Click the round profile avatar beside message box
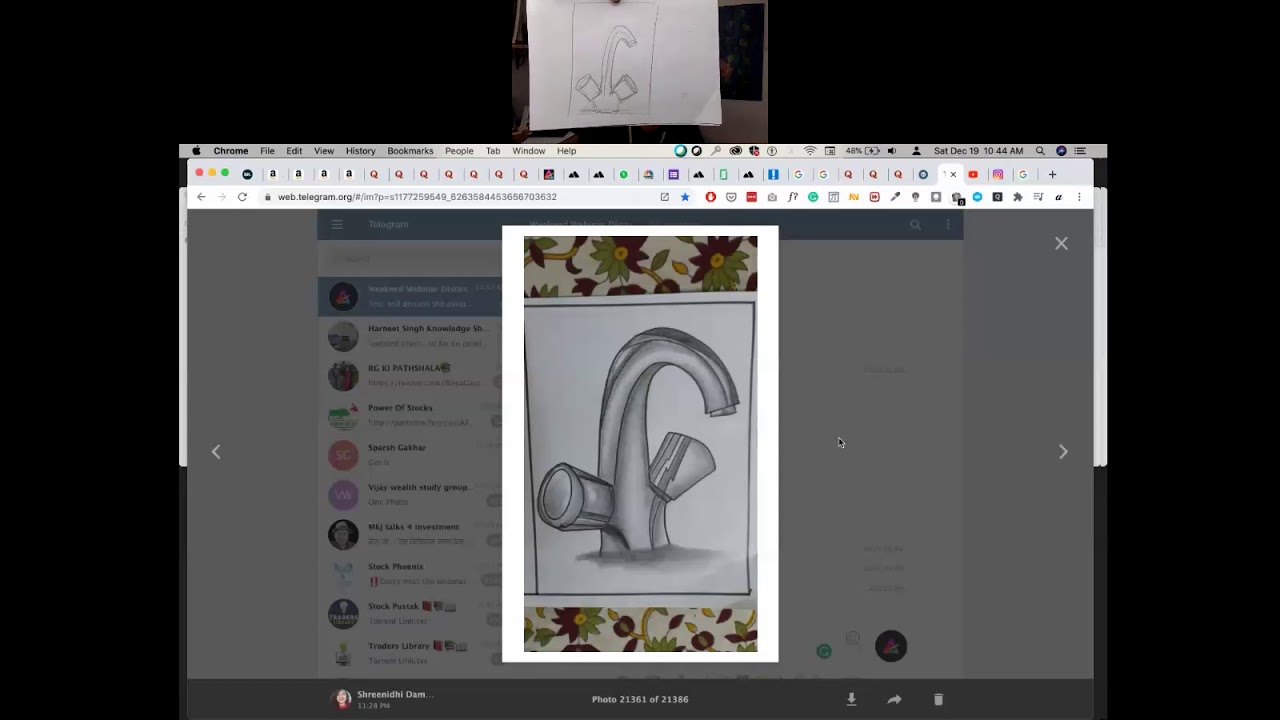 (x=891, y=646)
